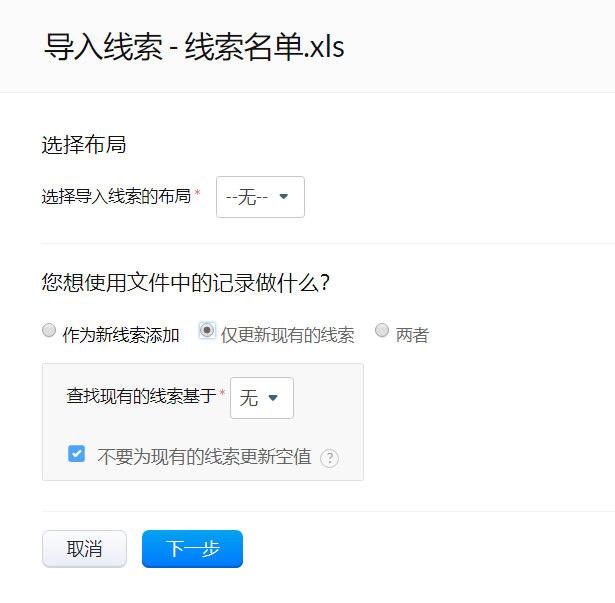Click the "查找现有的线索基于" field label

coord(142,395)
